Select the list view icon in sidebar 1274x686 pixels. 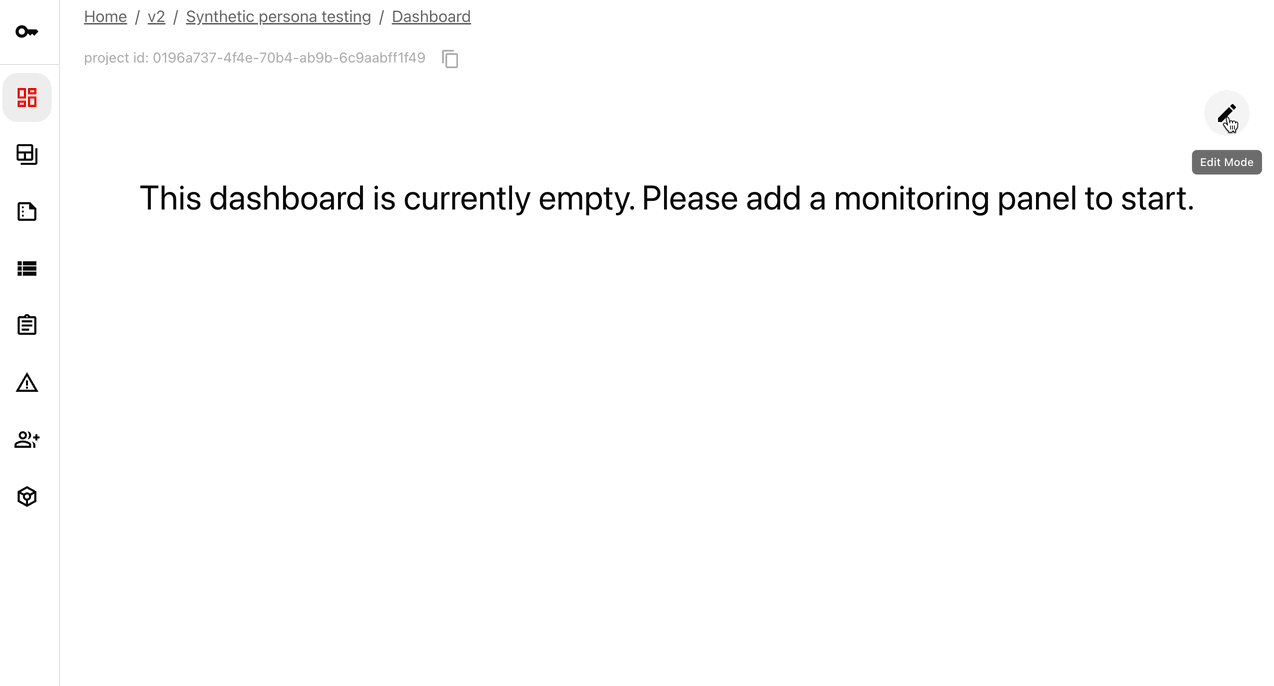(27, 268)
